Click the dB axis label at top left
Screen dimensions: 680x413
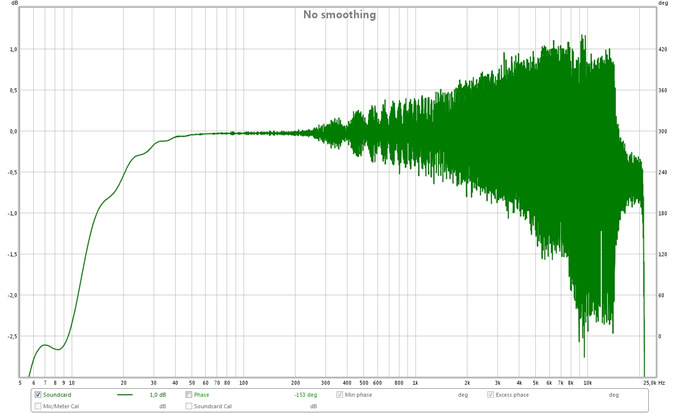(x=14, y=4)
